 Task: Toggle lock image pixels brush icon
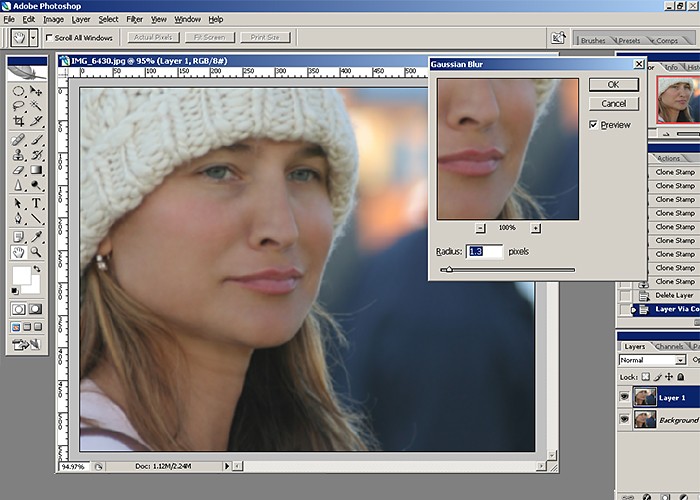point(658,377)
